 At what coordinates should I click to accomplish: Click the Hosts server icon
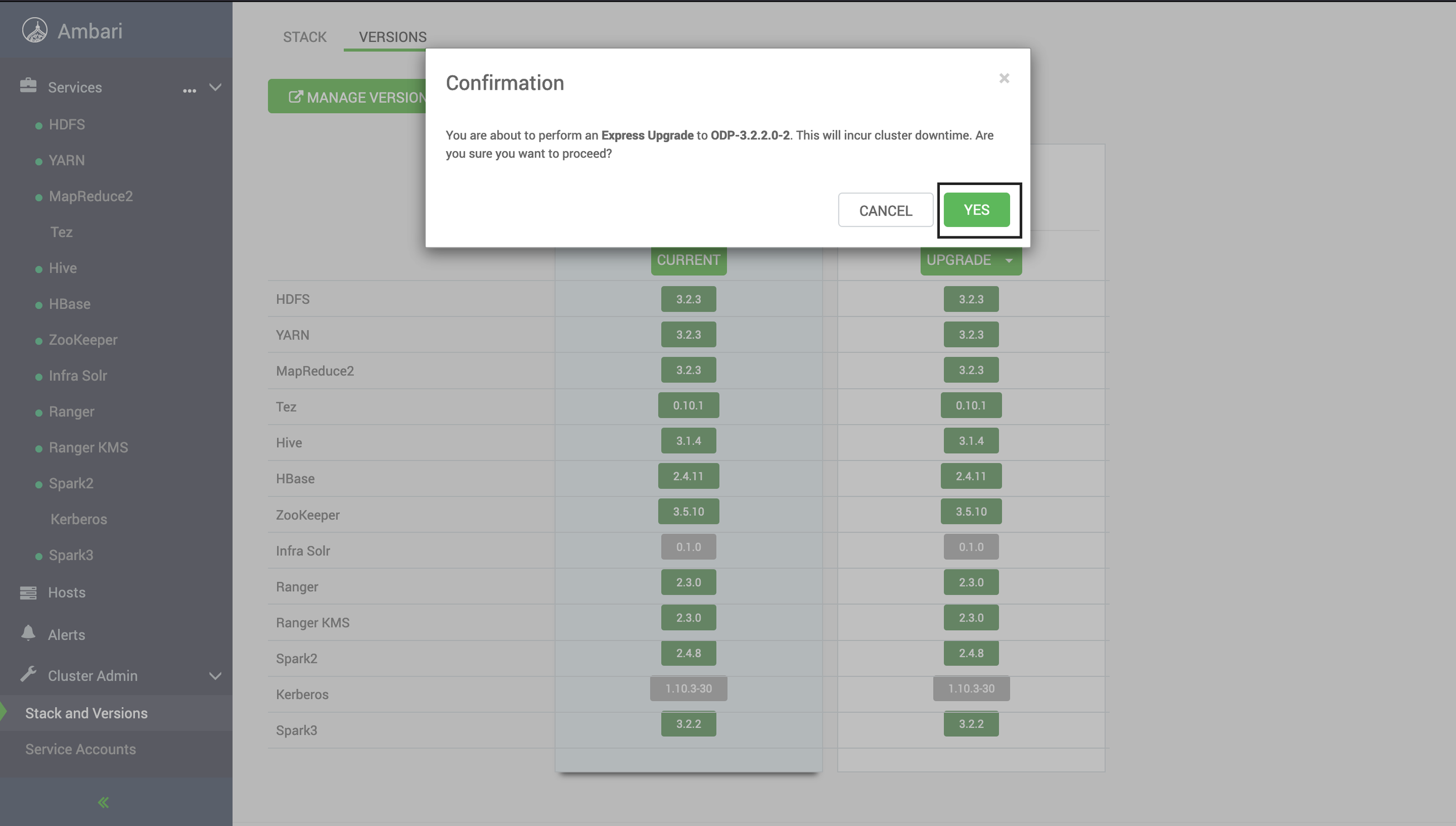click(28, 593)
